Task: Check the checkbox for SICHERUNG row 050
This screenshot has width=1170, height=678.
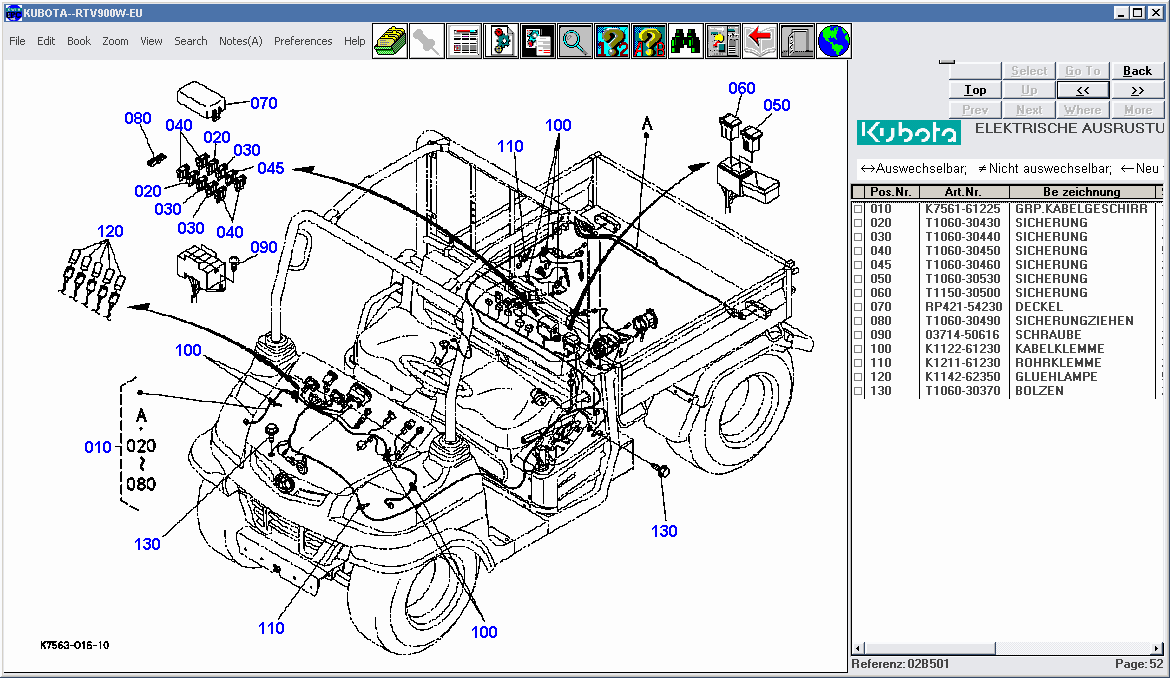Action: point(858,278)
